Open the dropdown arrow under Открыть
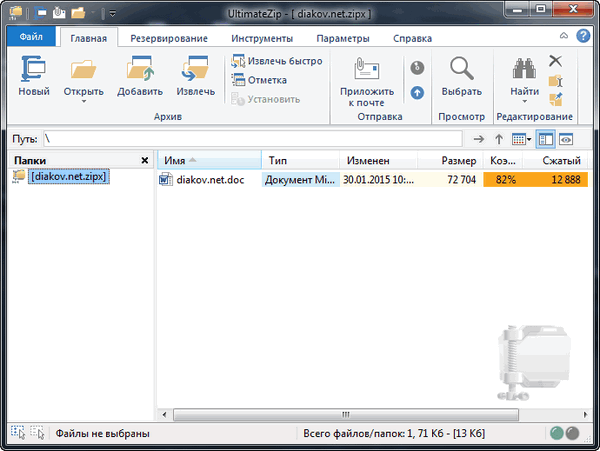Screen dimensions: 600x451 click(x=83, y=101)
